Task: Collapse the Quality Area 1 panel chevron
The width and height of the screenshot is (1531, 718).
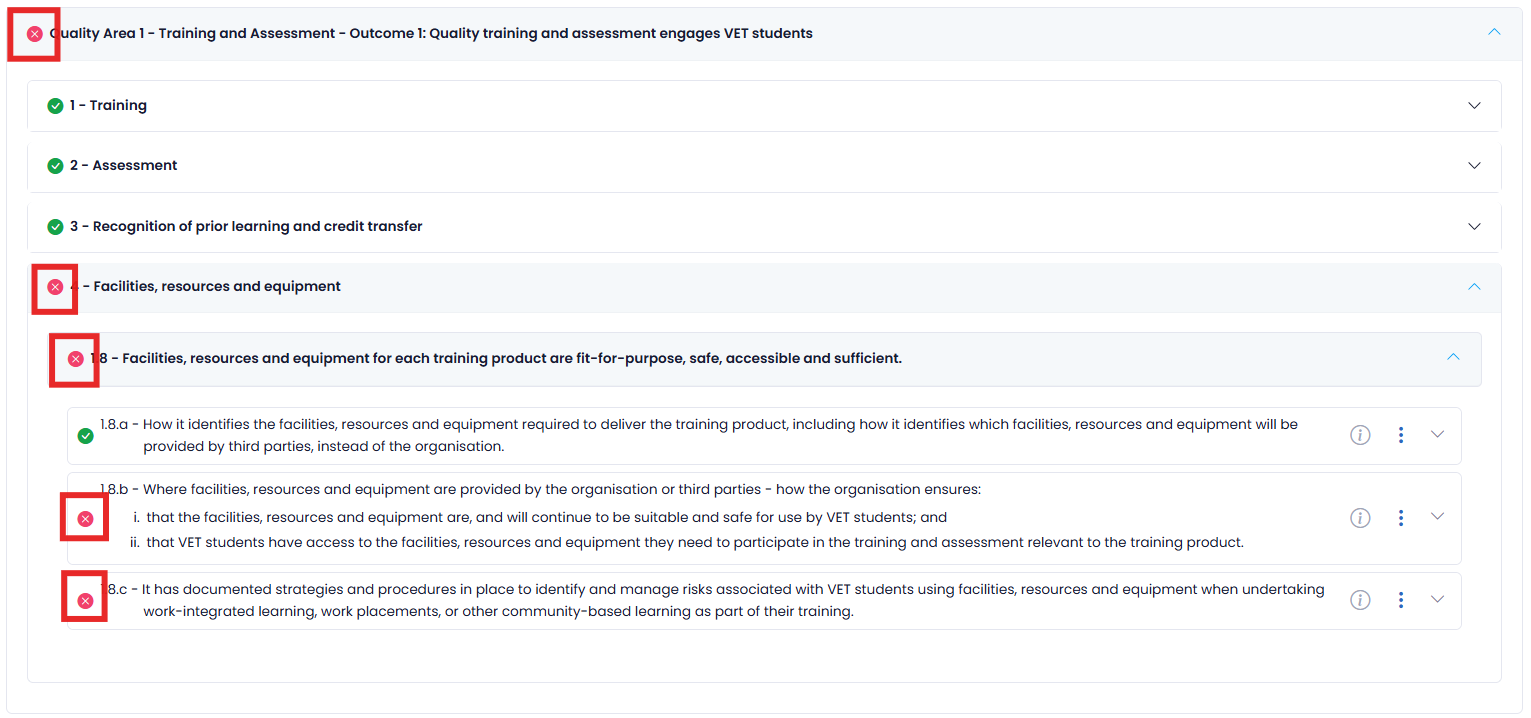Action: click(1494, 32)
